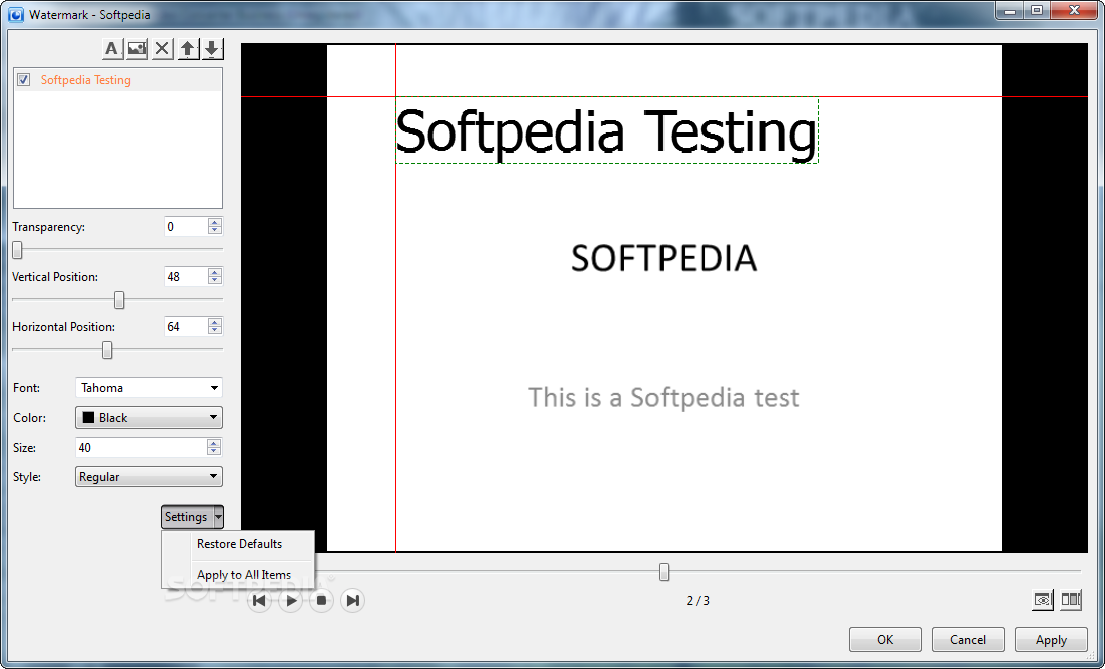
Task: Increase Transparency with the up arrow
Action: pyautogui.click(x=215, y=222)
